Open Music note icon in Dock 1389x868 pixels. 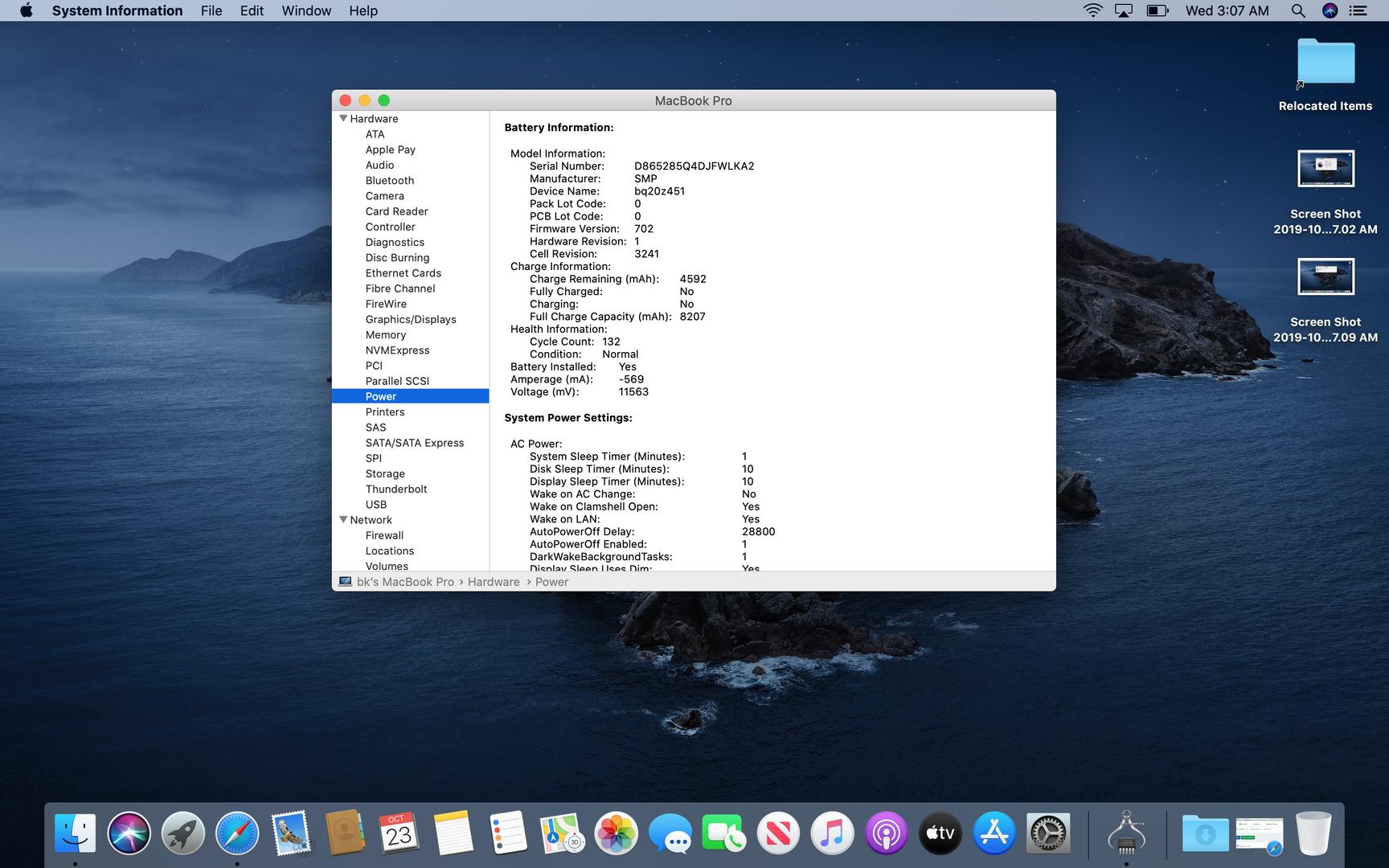(x=832, y=833)
